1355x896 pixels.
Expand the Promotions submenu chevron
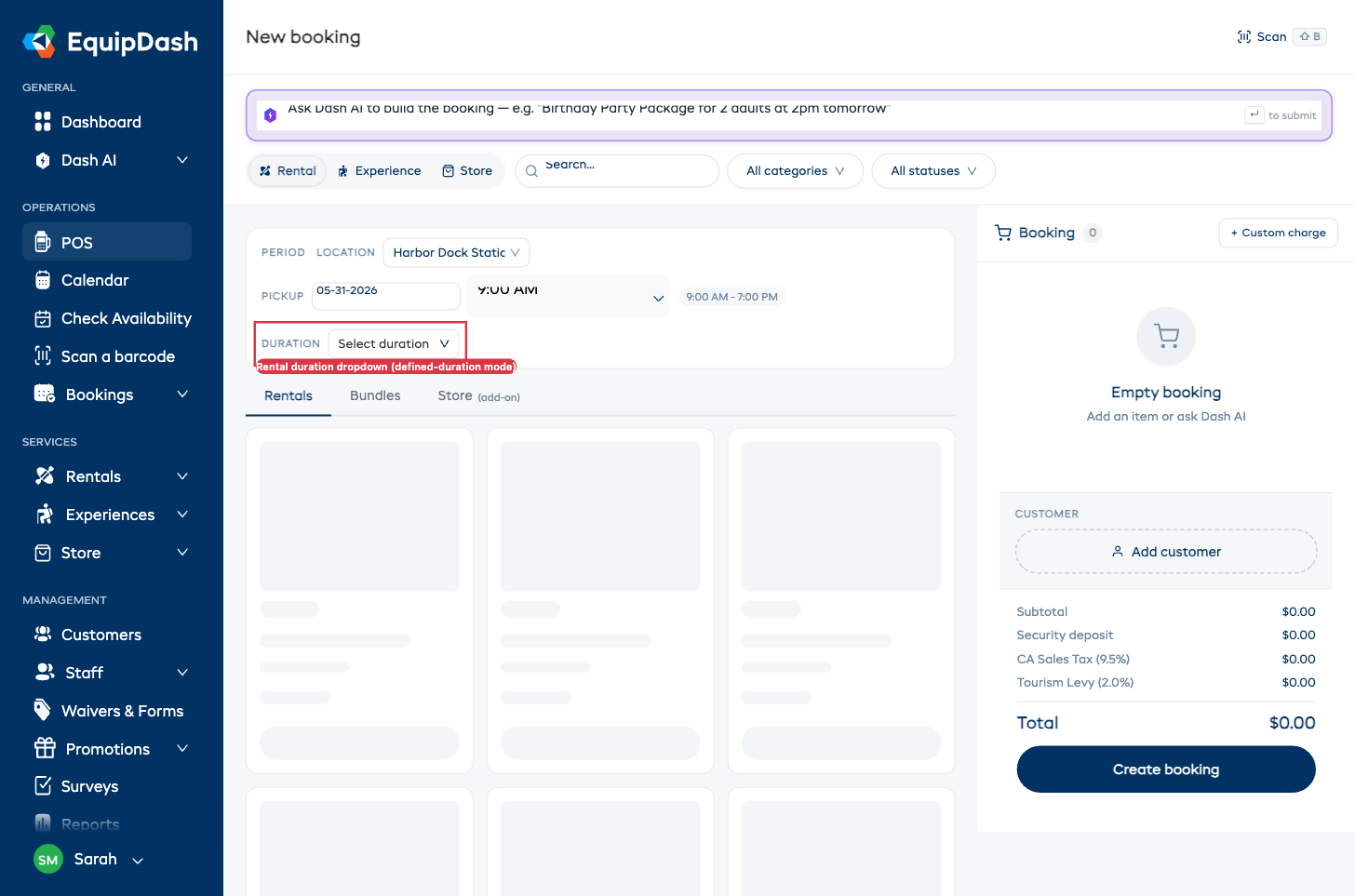pyautogui.click(x=182, y=749)
